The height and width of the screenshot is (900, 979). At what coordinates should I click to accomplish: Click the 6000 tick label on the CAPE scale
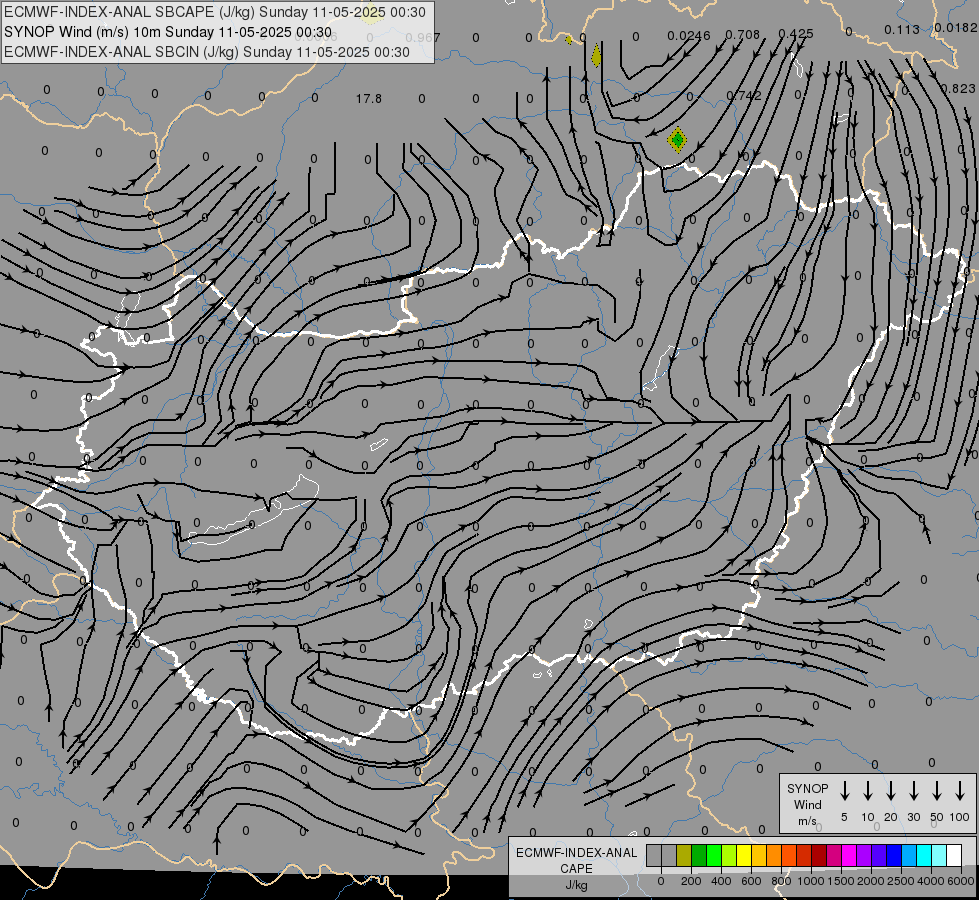961,881
